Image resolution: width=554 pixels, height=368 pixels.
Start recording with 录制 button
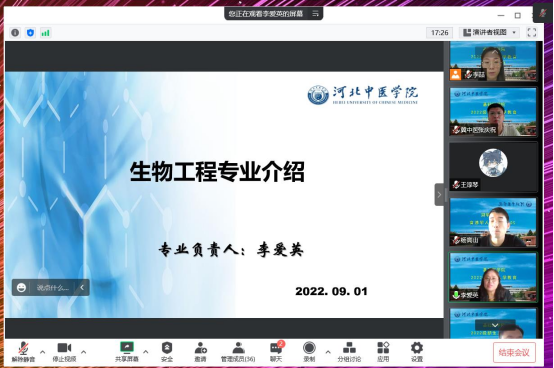click(309, 351)
